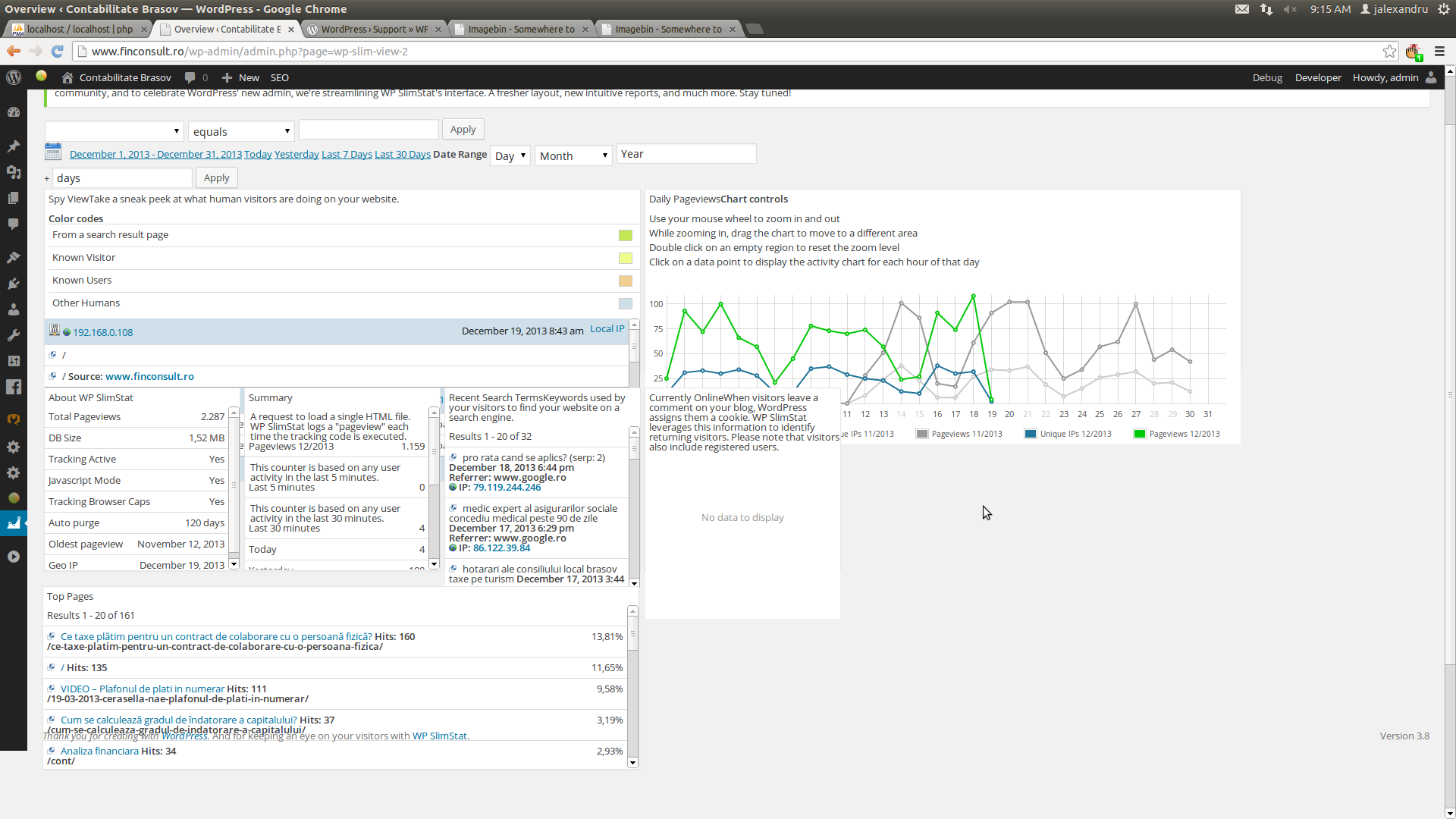Click the calendar icon beside the date range
Image resolution: width=1456 pixels, height=819 pixels.
pos(53,152)
